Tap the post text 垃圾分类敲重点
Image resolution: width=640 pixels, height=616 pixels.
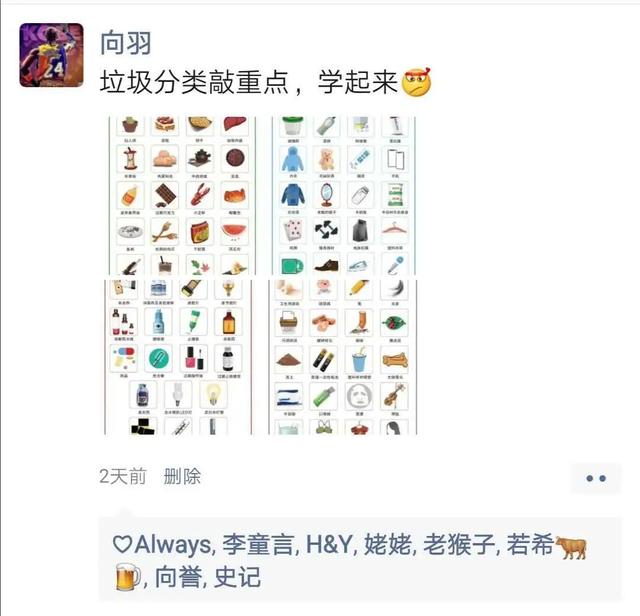(x=194, y=82)
